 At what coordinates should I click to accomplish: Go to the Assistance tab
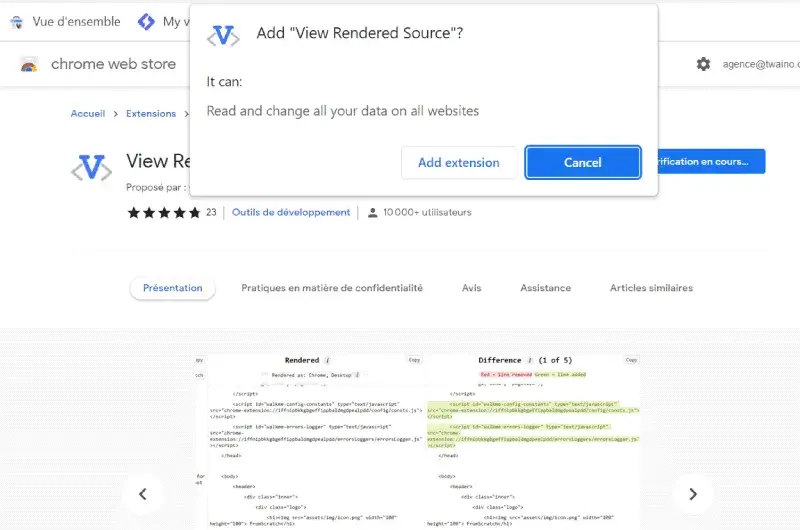coord(545,288)
